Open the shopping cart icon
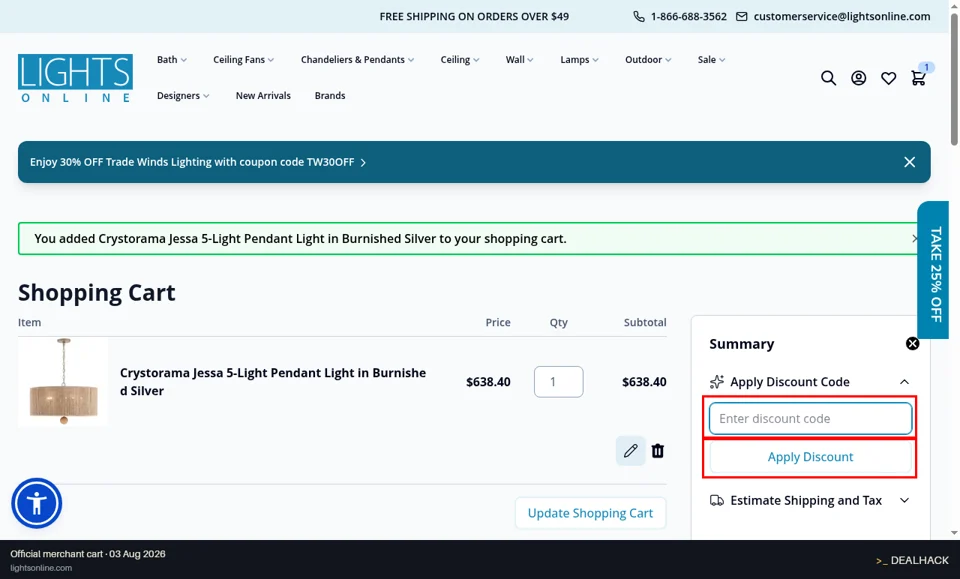This screenshot has height=579, width=960. (x=918, y=78)
